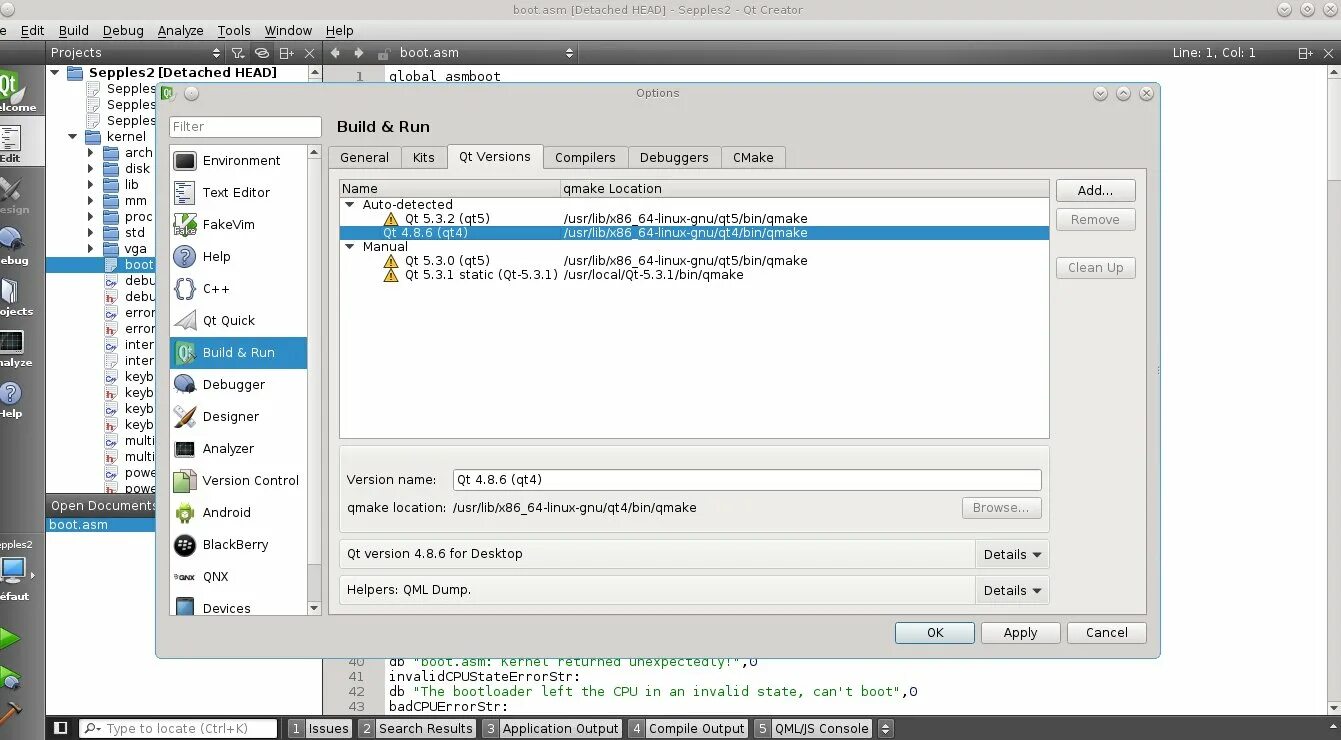Open the Debugger options category

click(x=238, y=384)
